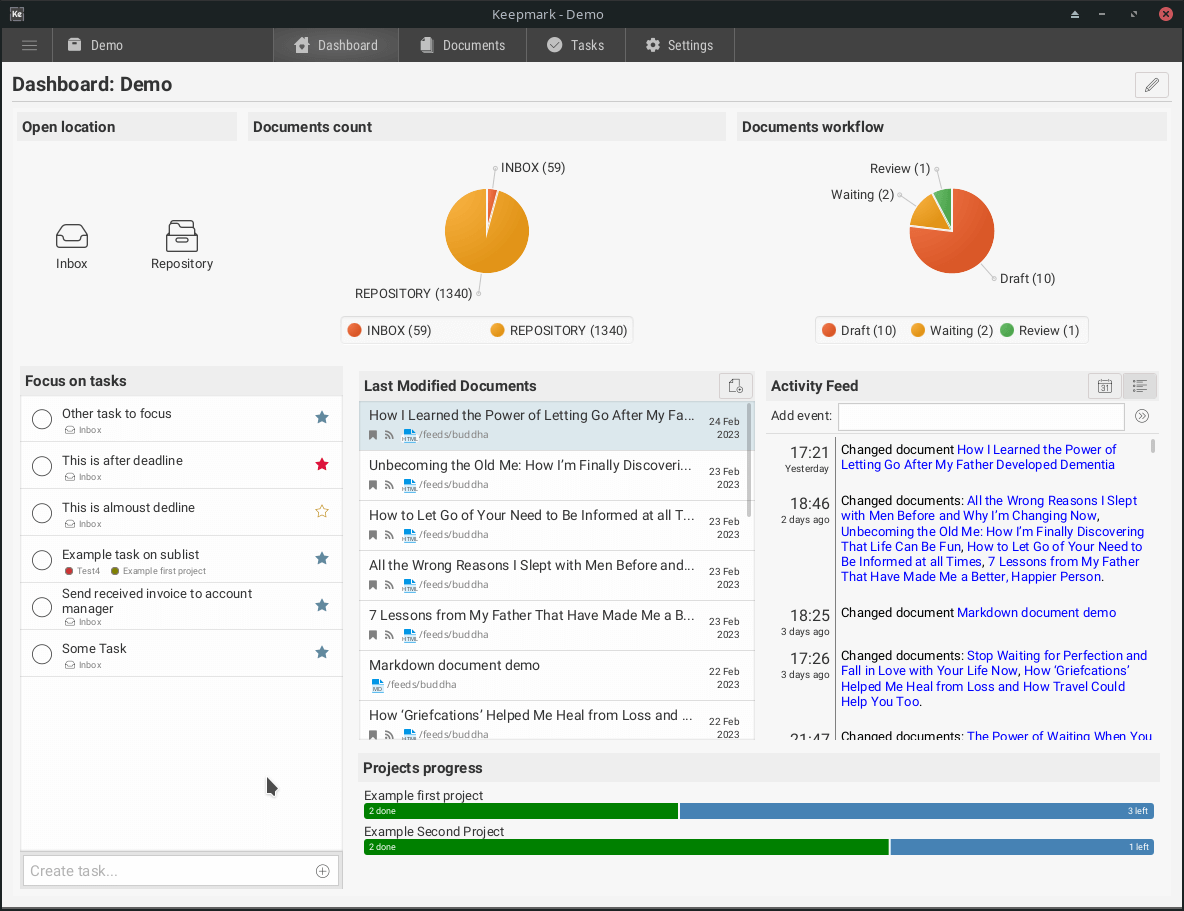
Task: Click the edit dashboard pencil icon
Action: [1151, 85]
